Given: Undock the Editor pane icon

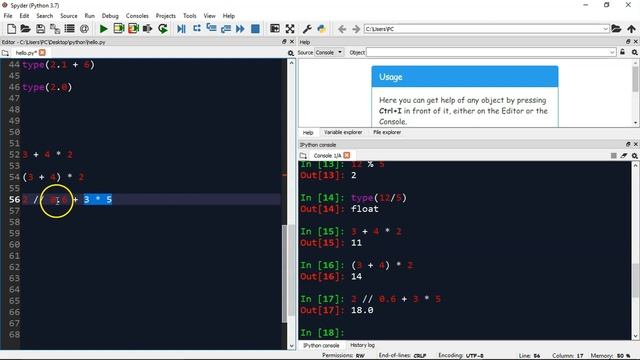Looking at the screenshot, I should [x=284, y=42].
